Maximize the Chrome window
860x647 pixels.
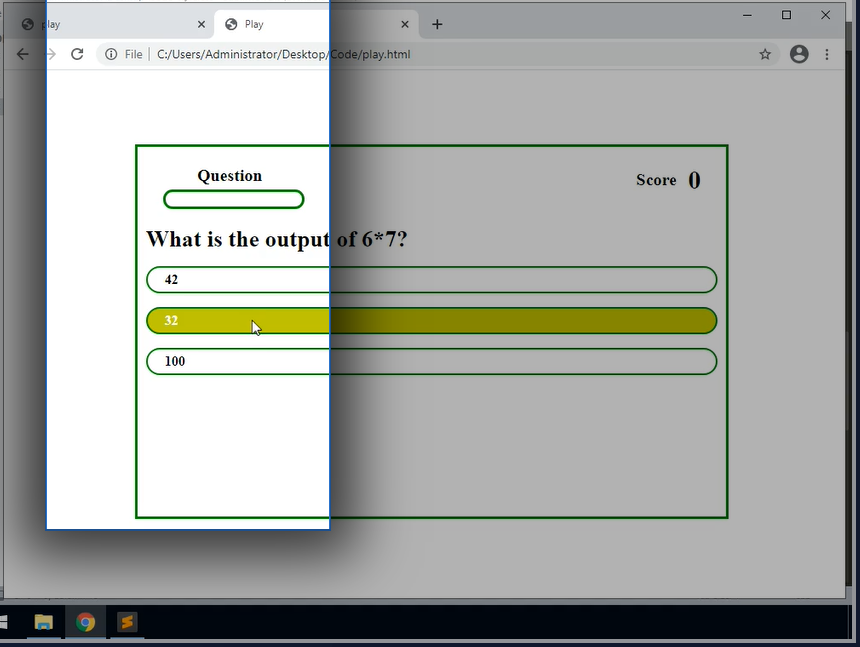pos(786,14)
